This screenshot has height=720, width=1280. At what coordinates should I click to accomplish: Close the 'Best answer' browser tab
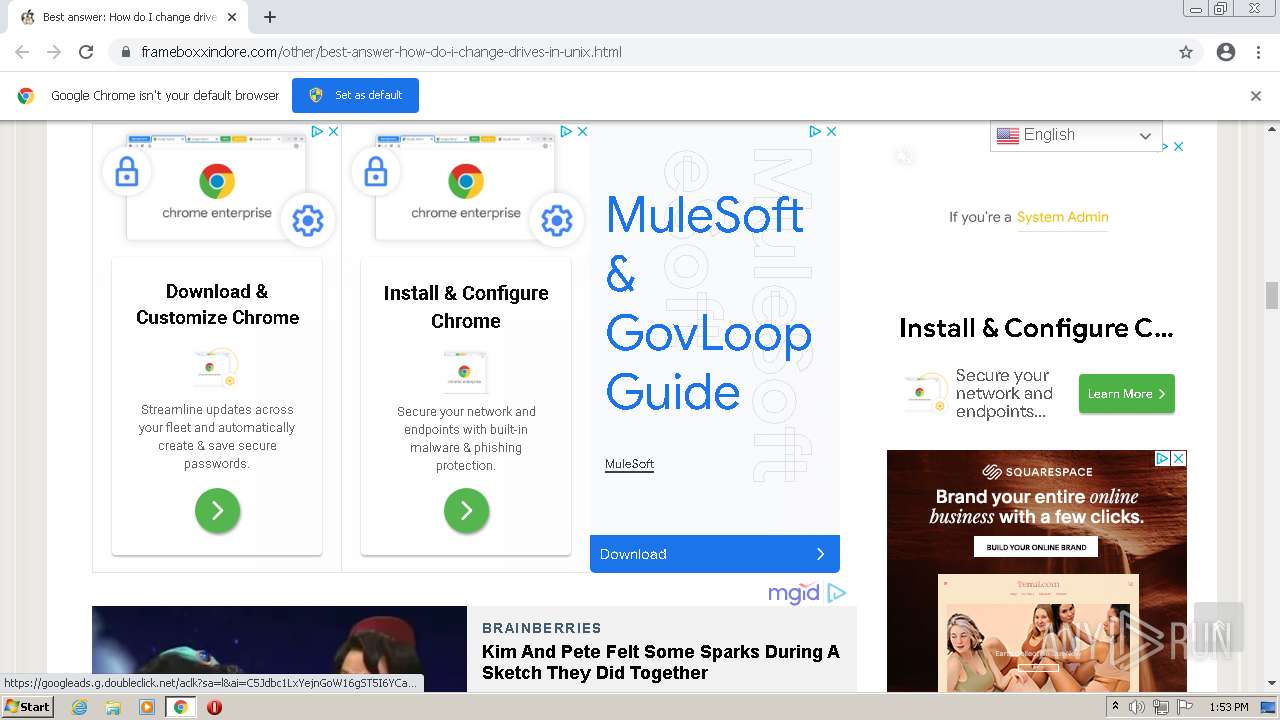click(x=232, y=17)
